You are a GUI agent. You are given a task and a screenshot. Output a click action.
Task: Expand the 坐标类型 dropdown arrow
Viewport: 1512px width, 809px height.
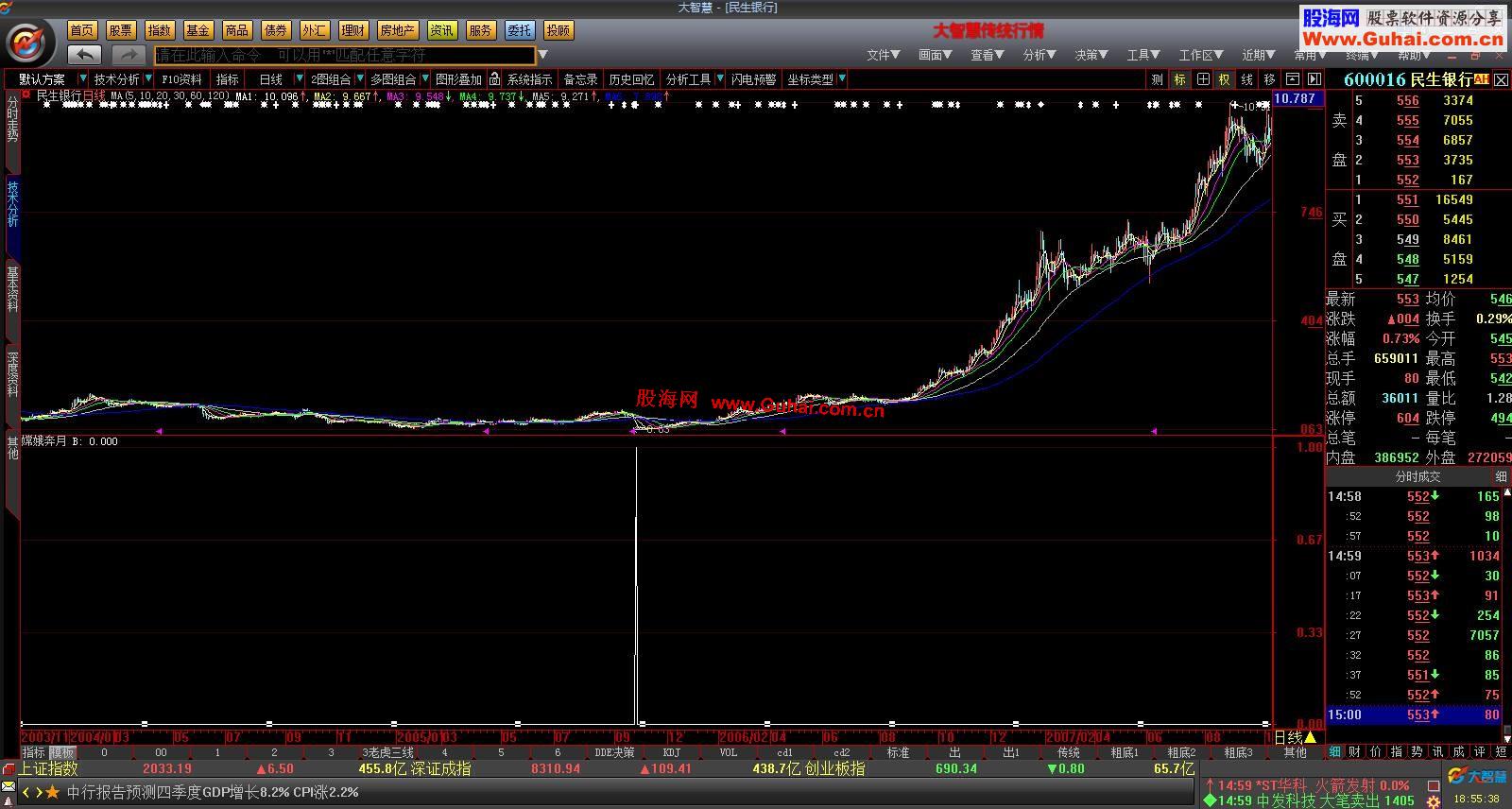click(842, 79)
